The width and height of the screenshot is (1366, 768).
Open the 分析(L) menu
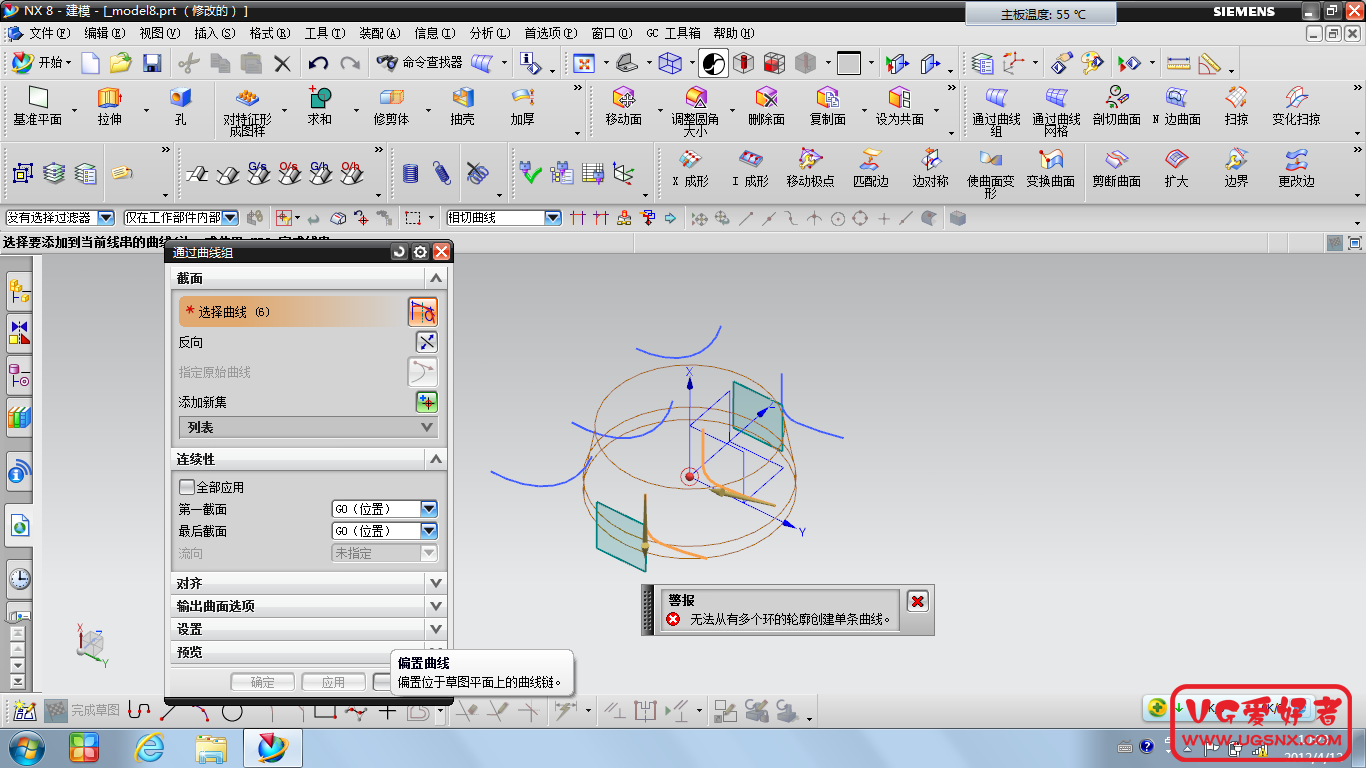489,33
